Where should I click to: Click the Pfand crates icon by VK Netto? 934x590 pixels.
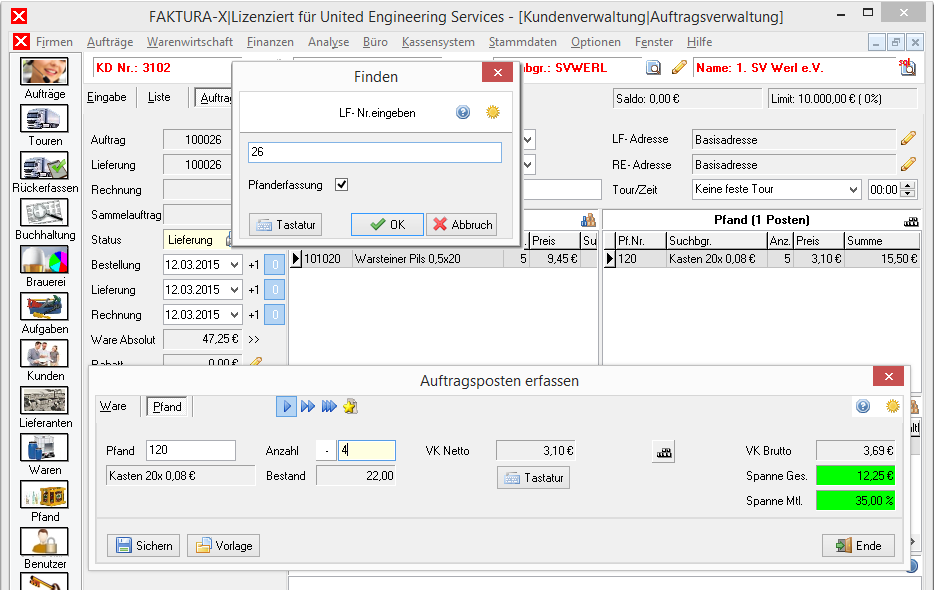click(664, 452)
